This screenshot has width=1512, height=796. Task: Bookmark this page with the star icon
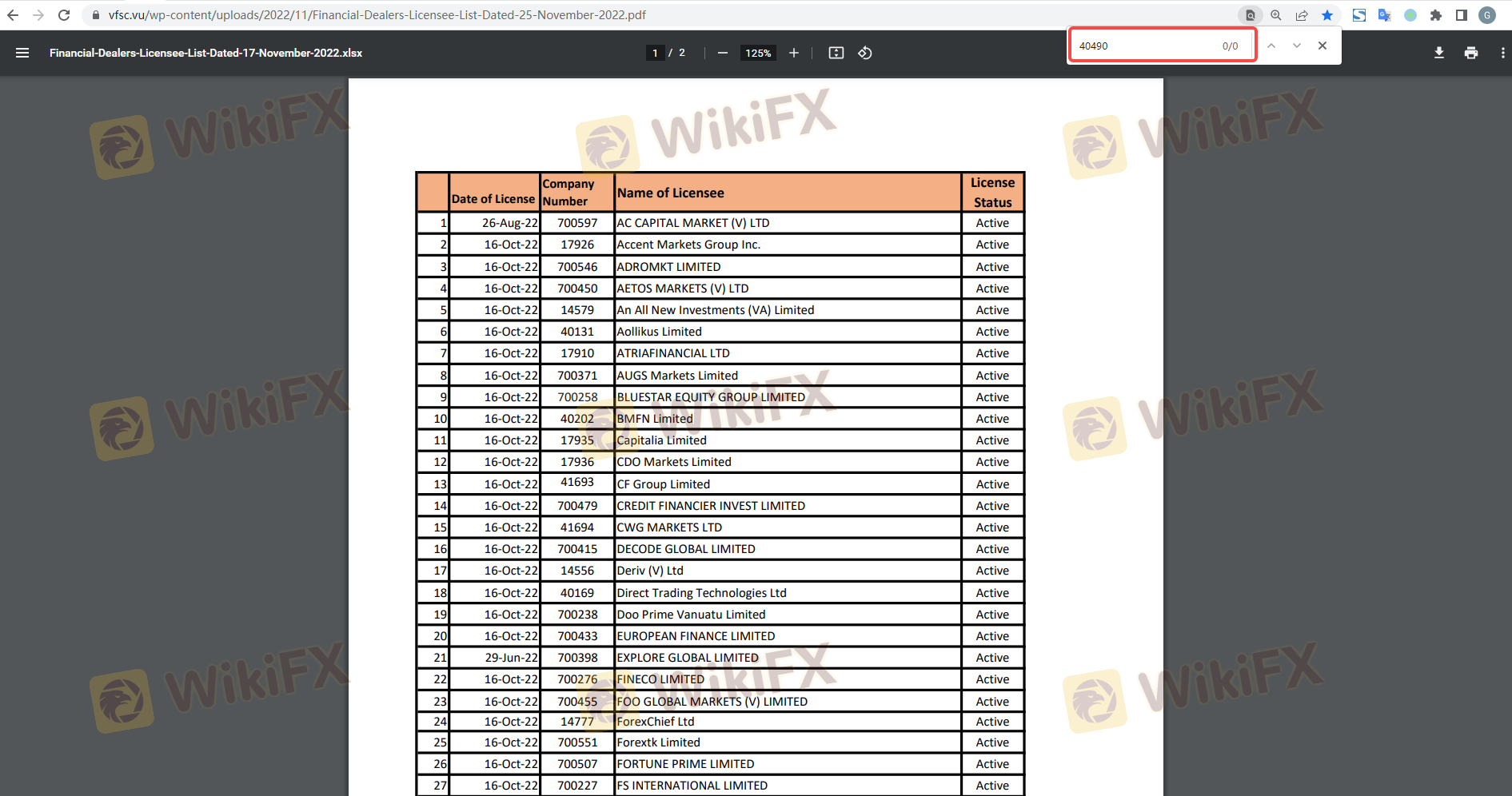(1327, 15)
